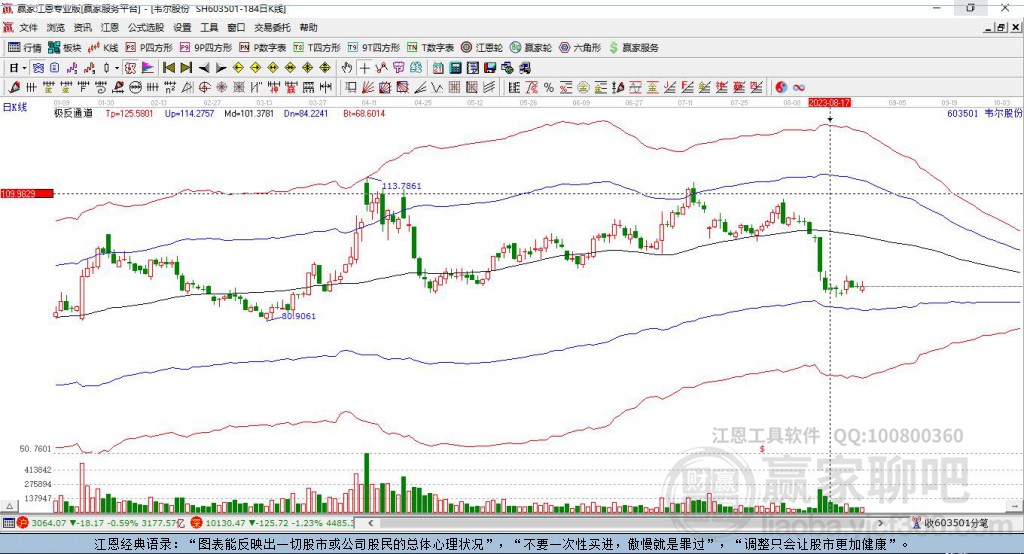Select the Gann fan angle lines icon
The width and height of the screenshot is (1024, 554).
point(368,88)
